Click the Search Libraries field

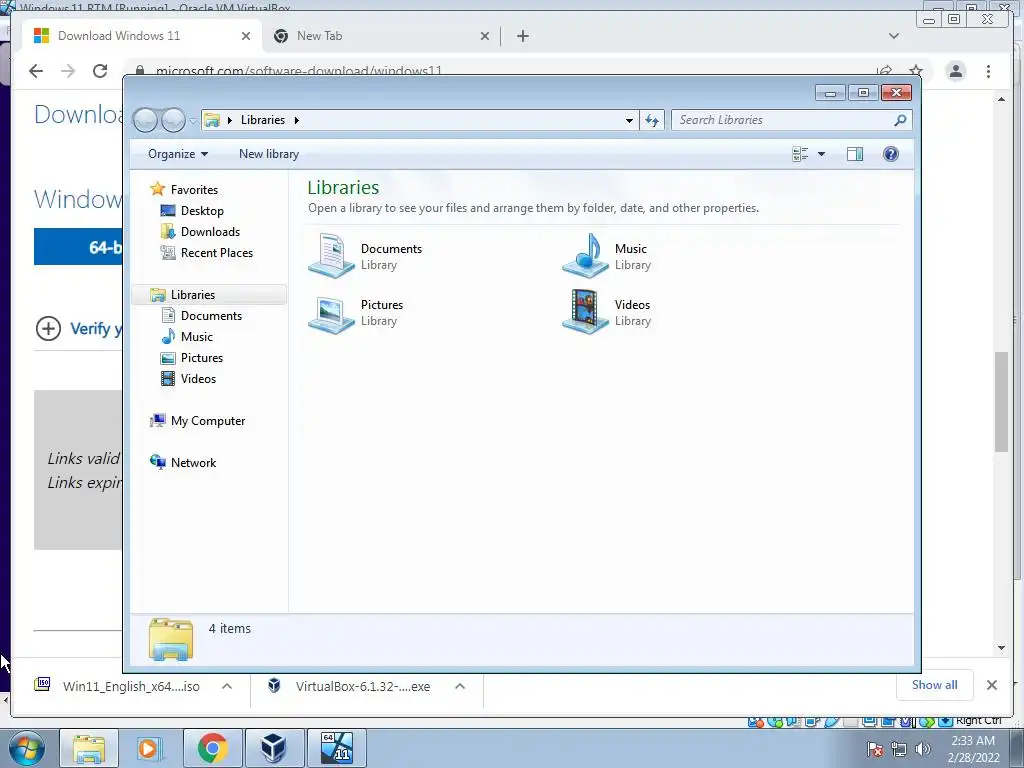coord(783,120)
